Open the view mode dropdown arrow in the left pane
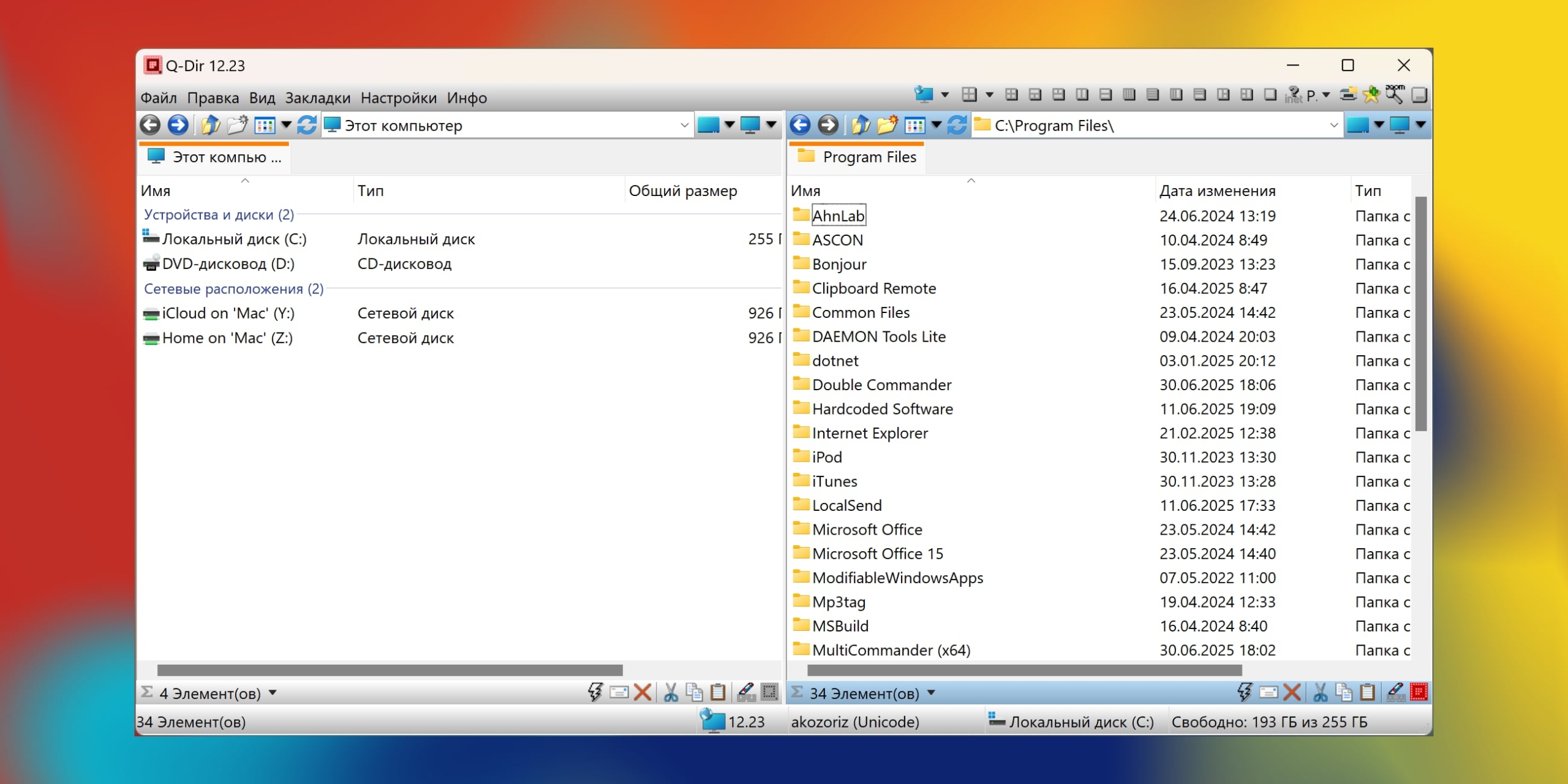Screen dimensions: 1568x784 coord(286,125)
